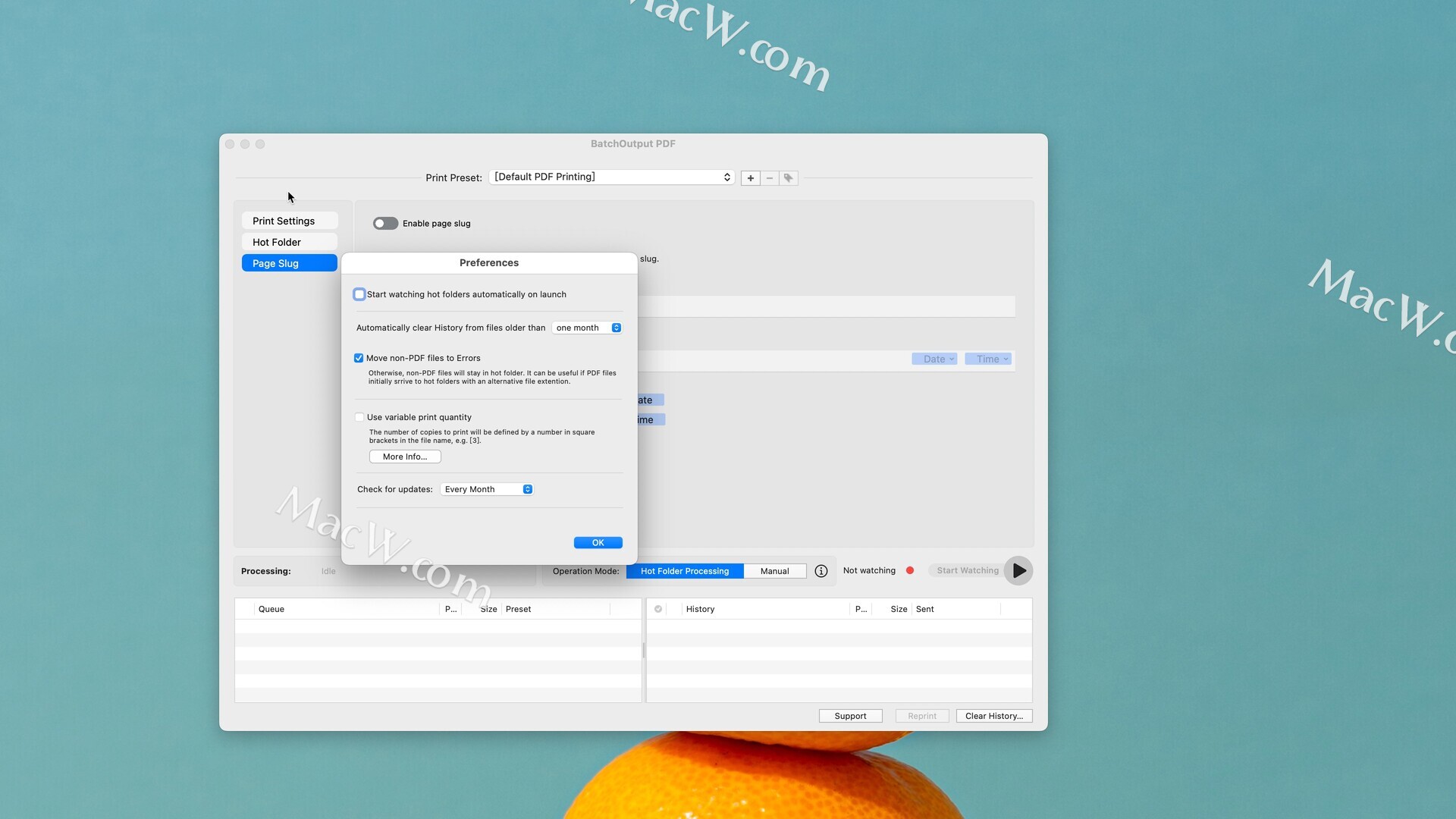
Task: Click the Preferences dialog title
Action: [489, 262]
